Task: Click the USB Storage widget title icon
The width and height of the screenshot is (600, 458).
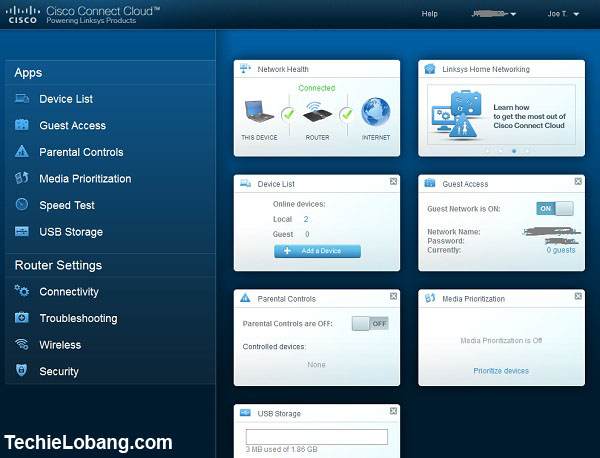Action: tap(245, 413)
